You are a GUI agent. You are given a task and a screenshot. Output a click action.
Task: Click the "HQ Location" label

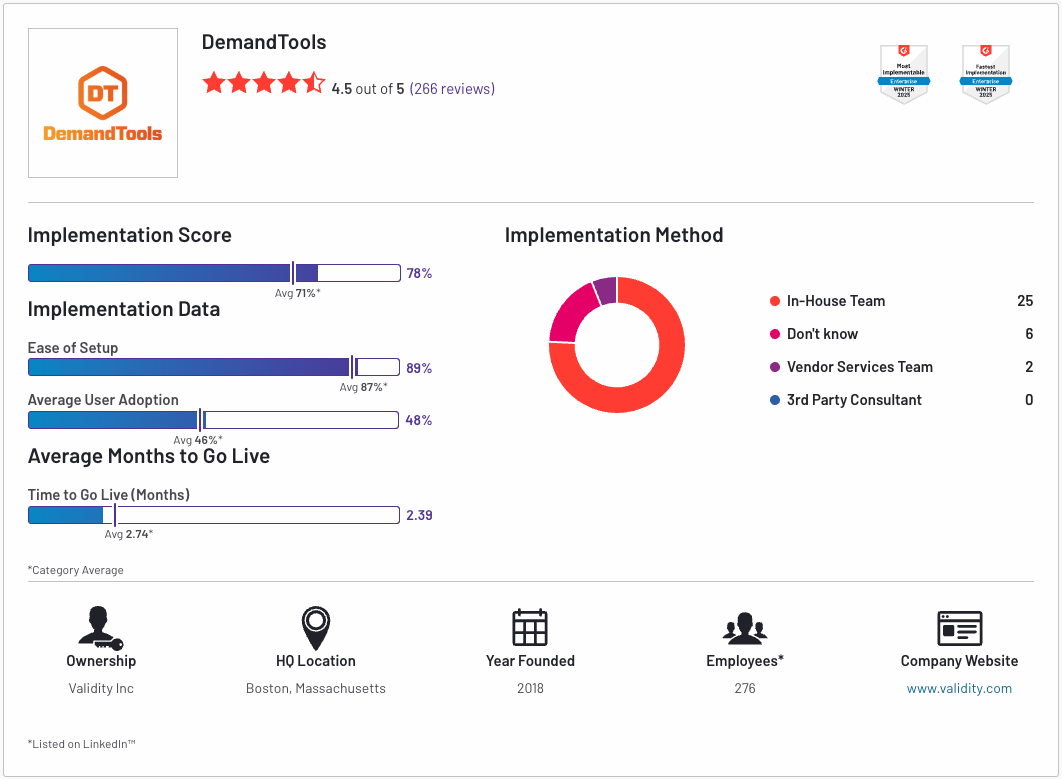tap(316, 660)
